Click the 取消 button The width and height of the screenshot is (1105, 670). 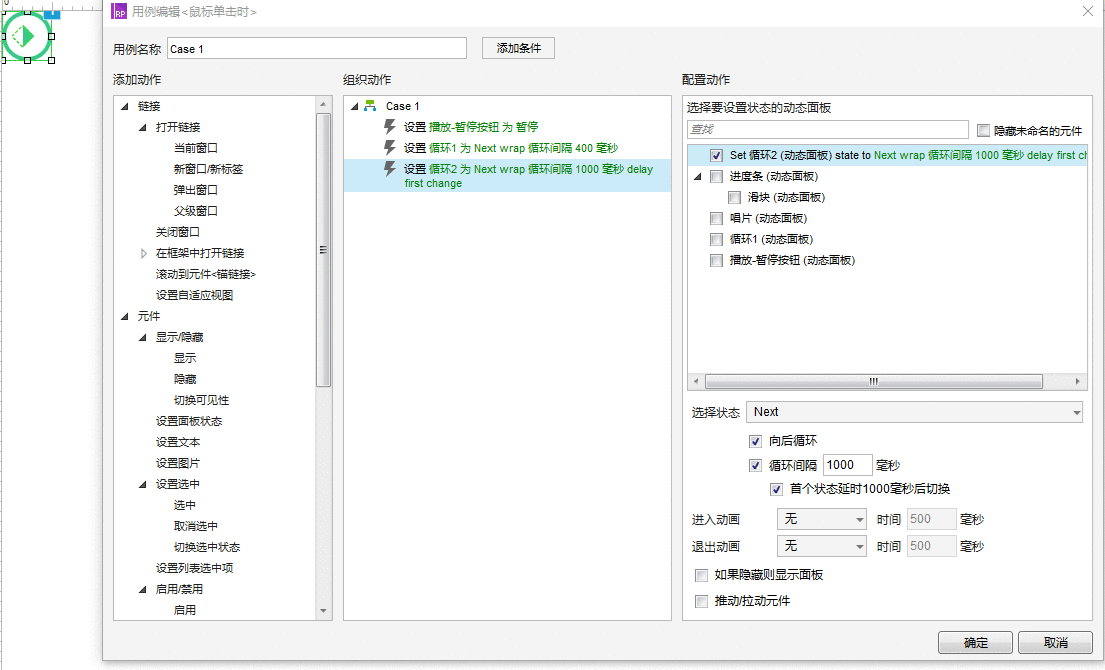pyautogui.click(x=1056, y=643)
